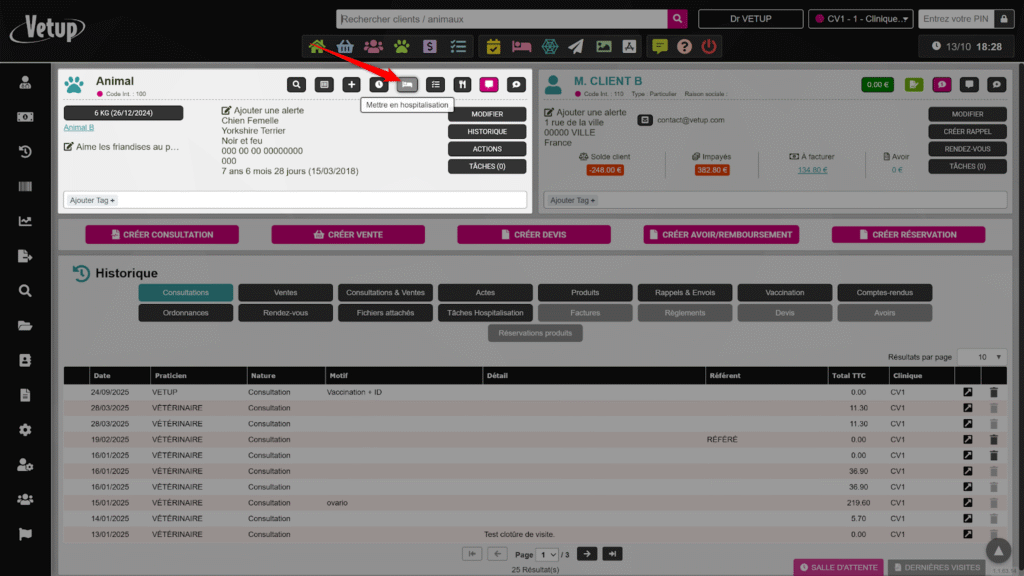Image resolution: width=1024 pixels, height=576 pixels.
Task: Select the Ordonnances history tab
Action: (185, 313)
